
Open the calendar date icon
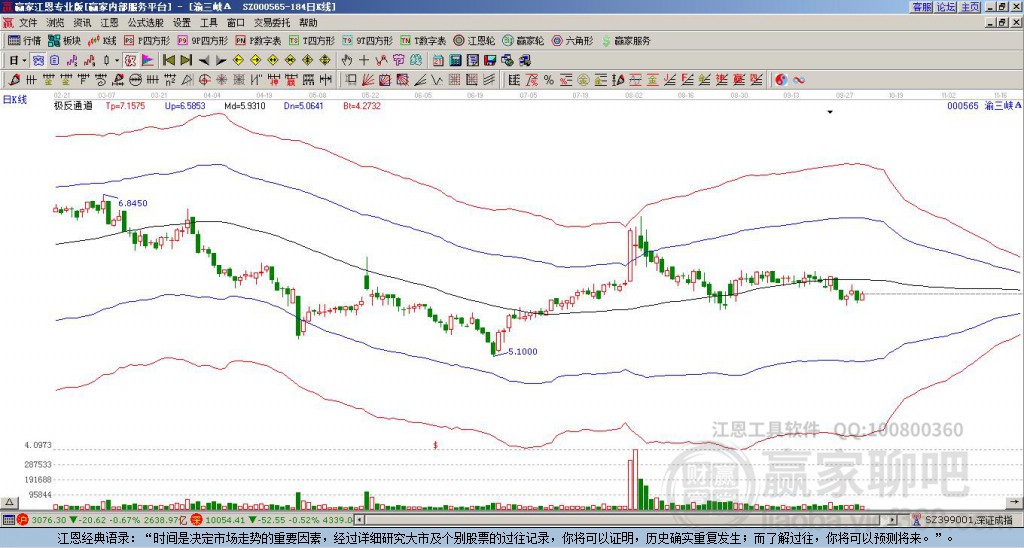click(438, 61)
